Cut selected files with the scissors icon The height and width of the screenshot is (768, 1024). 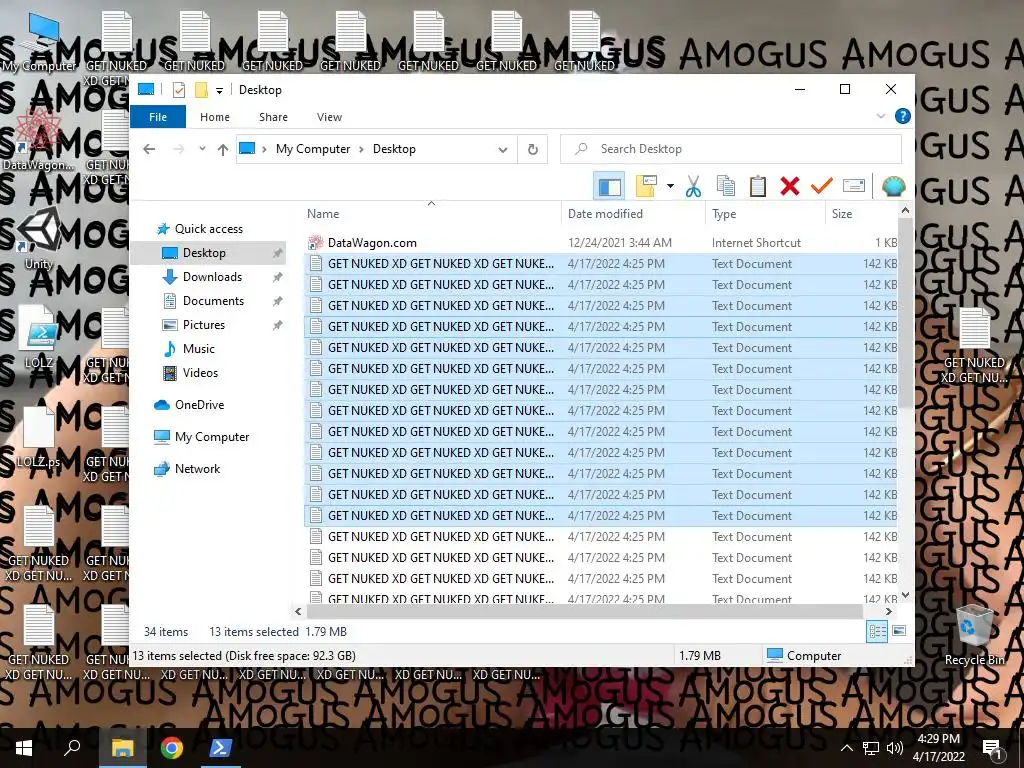tap(694, 186)
